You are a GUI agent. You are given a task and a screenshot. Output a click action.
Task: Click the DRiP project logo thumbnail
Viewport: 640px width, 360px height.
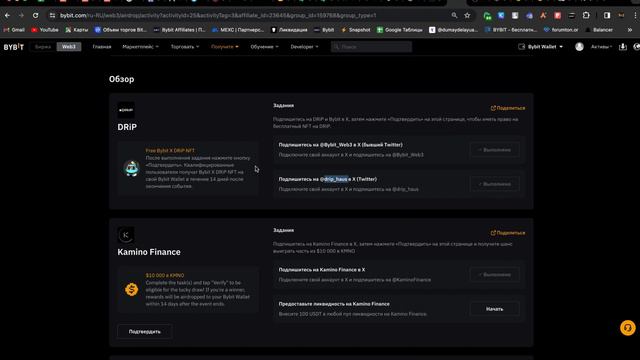126,110
